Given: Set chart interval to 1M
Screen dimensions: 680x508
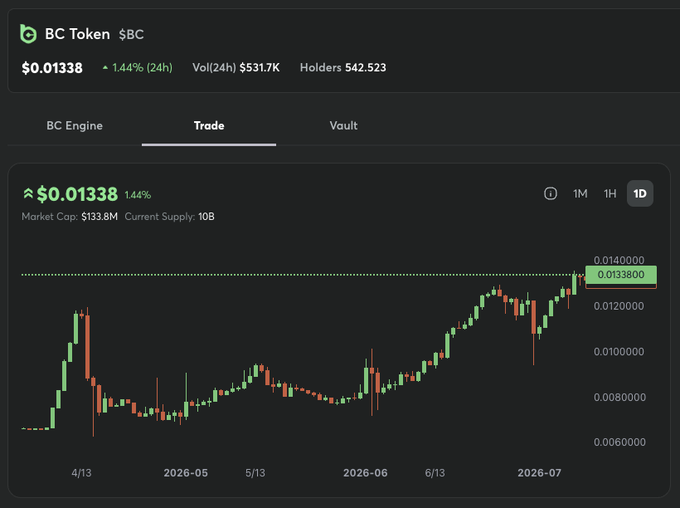Looking at the screenshot, I should (580, 193).
